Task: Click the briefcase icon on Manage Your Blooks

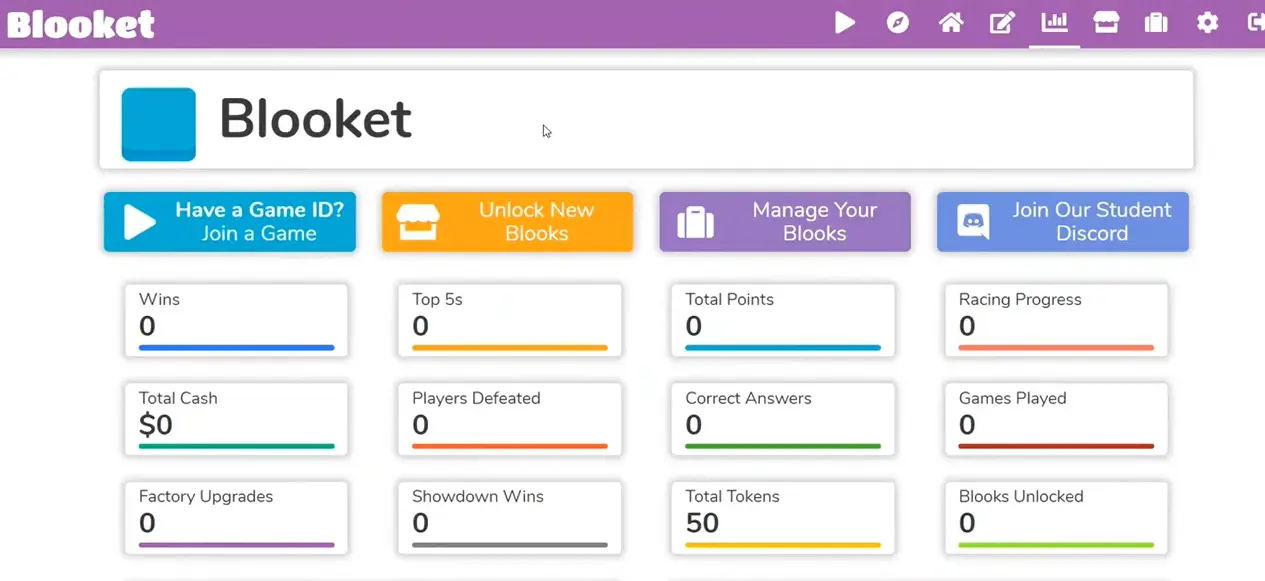Action: tap(695, 222)
